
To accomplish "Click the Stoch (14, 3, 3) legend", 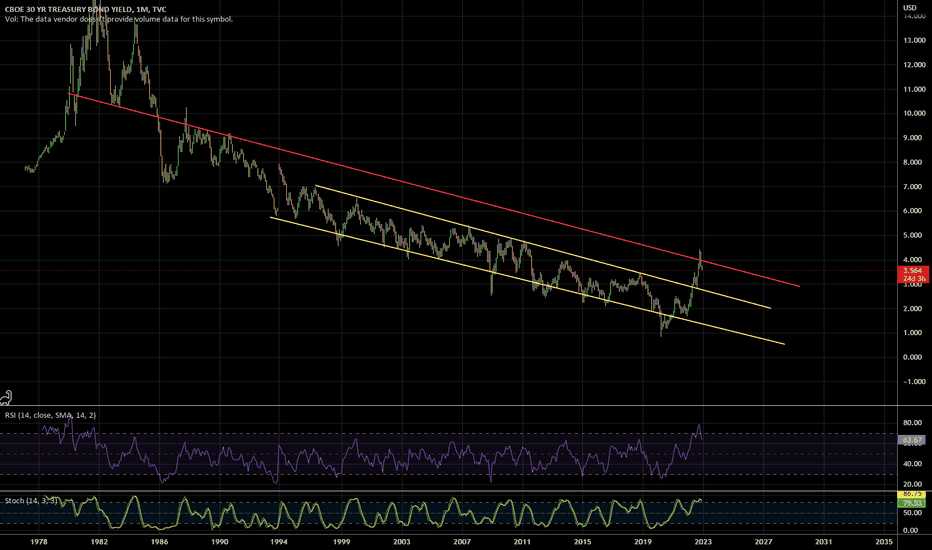I will point(31,501).
